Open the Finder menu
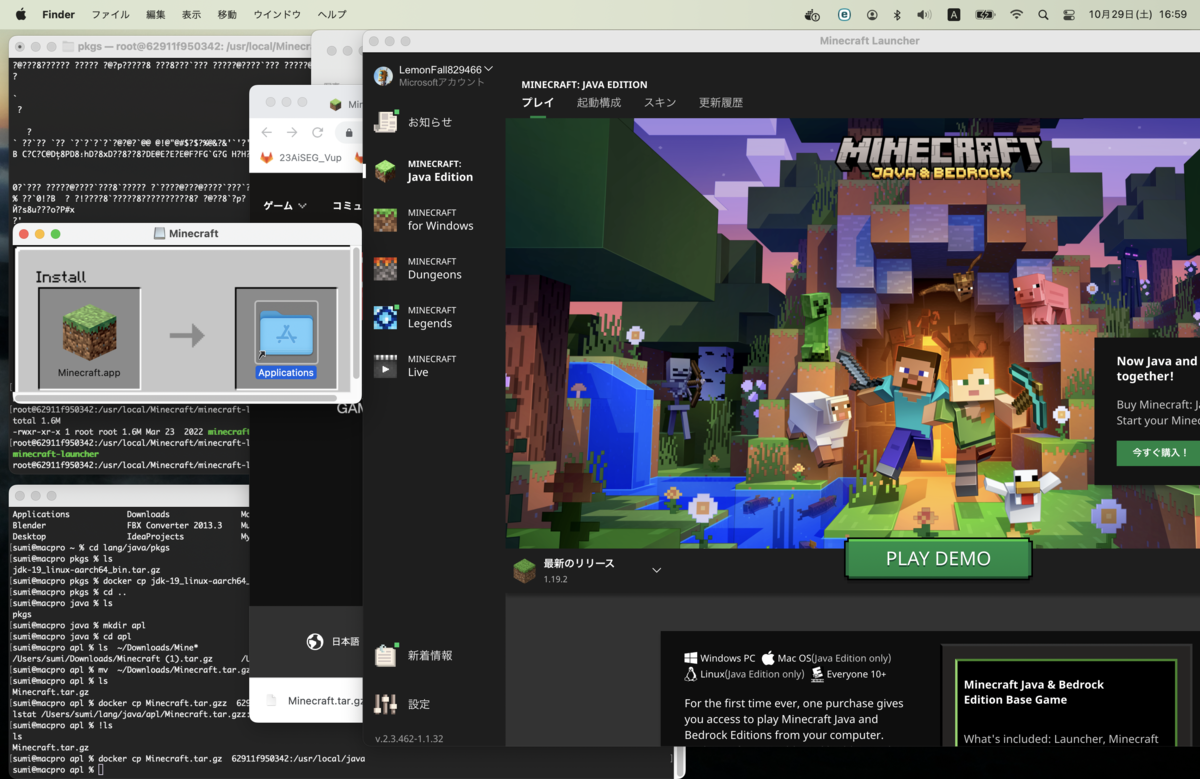Image resolution: width=1200 pixels, height=779 pixels. [59, 15]
